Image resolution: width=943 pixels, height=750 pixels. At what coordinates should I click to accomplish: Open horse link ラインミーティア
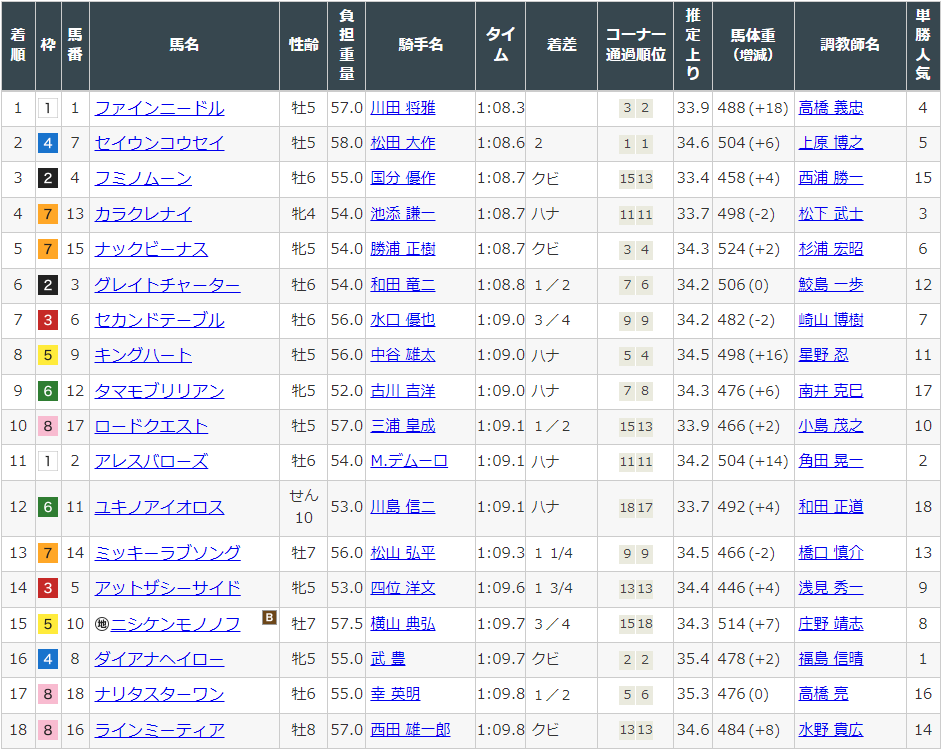point(159,730)
